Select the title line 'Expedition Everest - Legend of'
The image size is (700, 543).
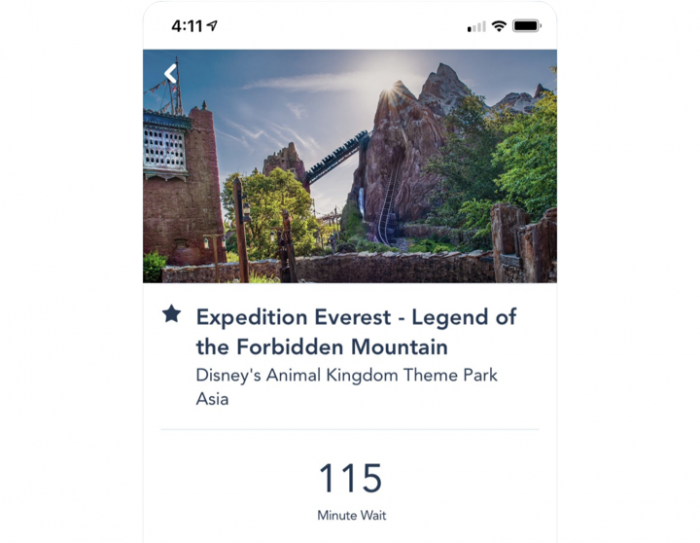pyautogui.click(x=356, y=317)
